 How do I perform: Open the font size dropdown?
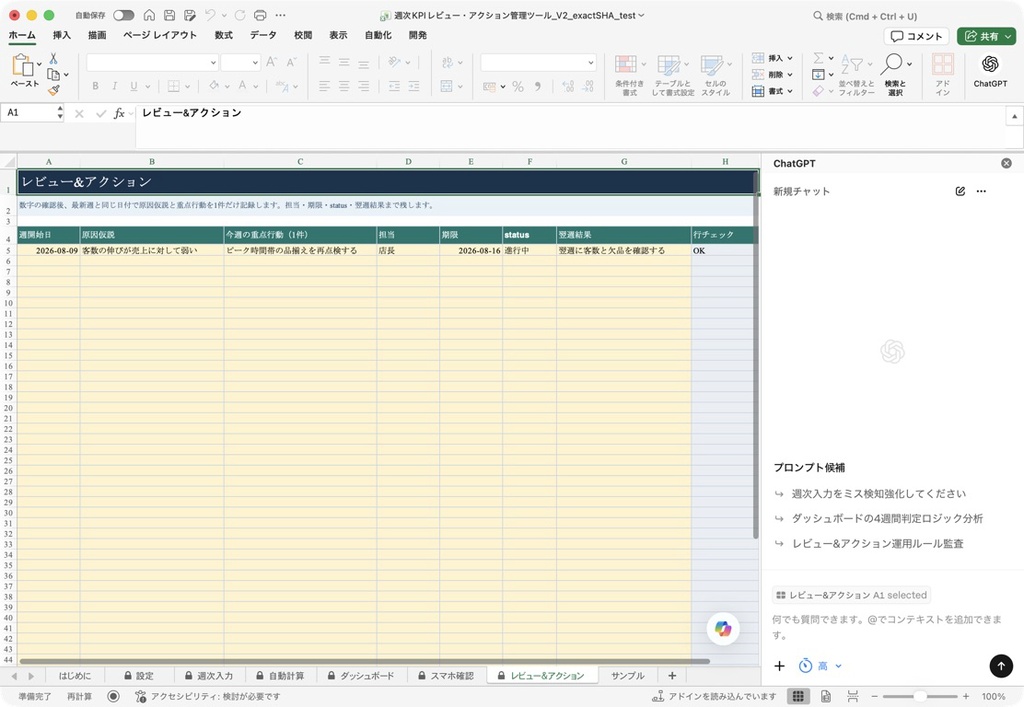click(x=255, y=63)
